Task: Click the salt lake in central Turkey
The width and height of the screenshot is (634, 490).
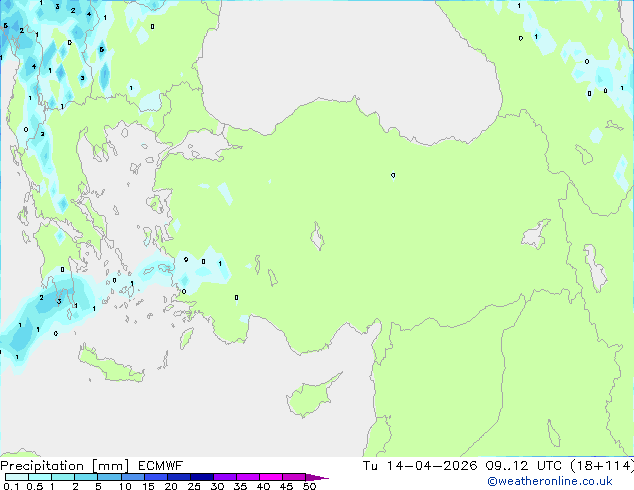Action: (319, 239)
